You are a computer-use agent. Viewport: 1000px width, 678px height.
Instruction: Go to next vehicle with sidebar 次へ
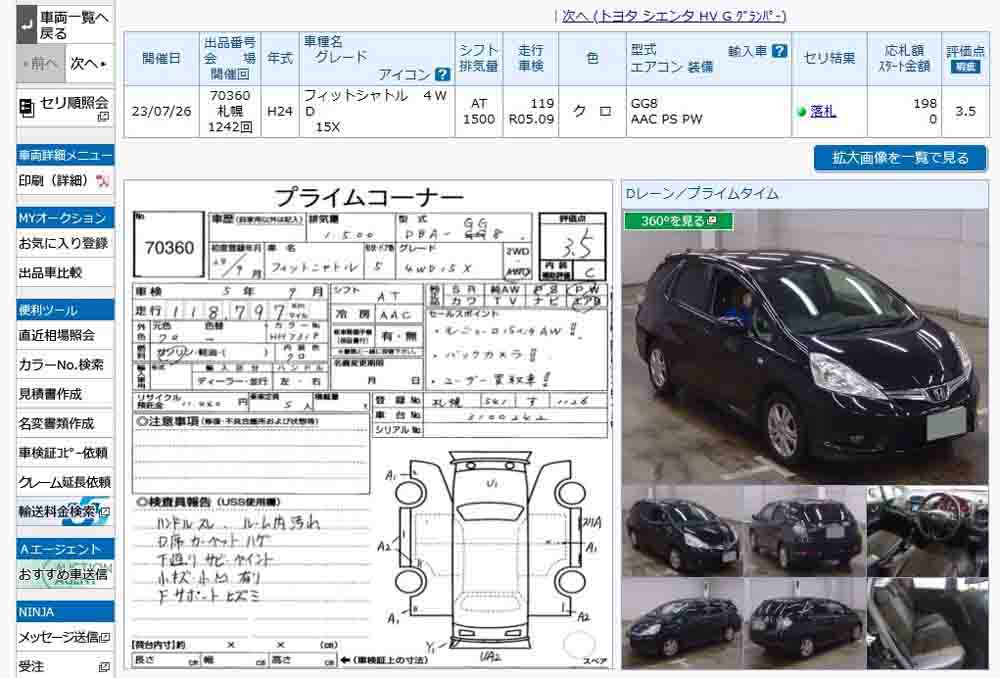click(x=89, y=64)
